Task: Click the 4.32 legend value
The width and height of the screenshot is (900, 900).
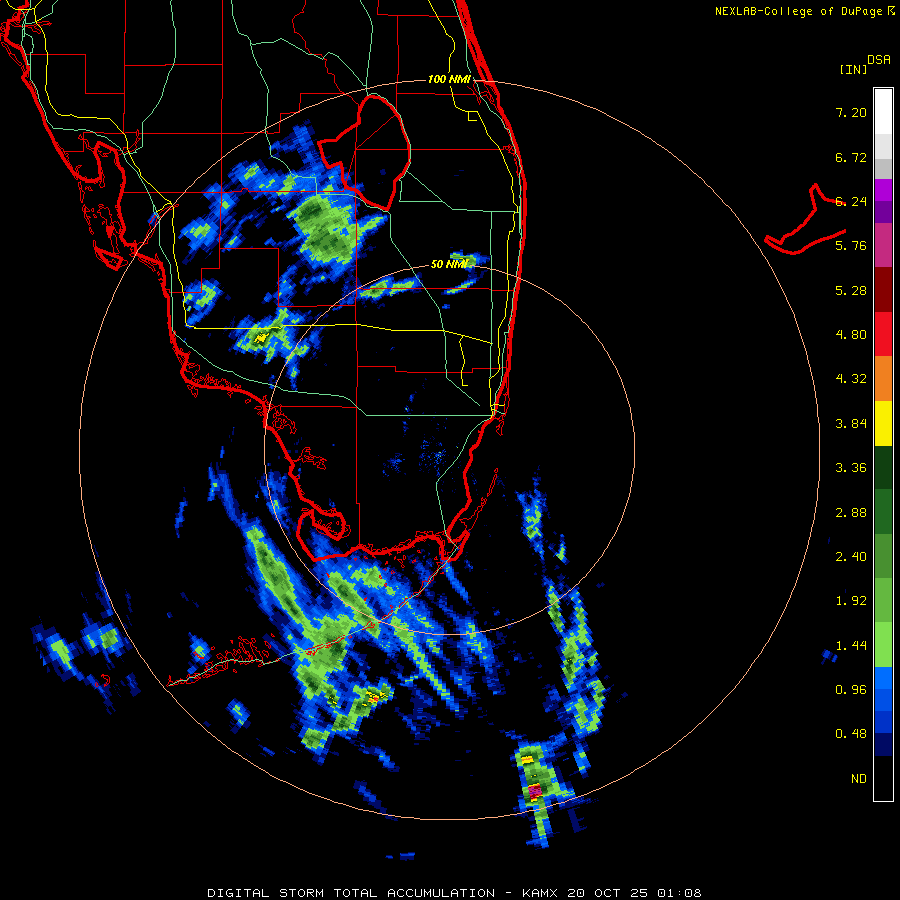Action: point(851,379)
